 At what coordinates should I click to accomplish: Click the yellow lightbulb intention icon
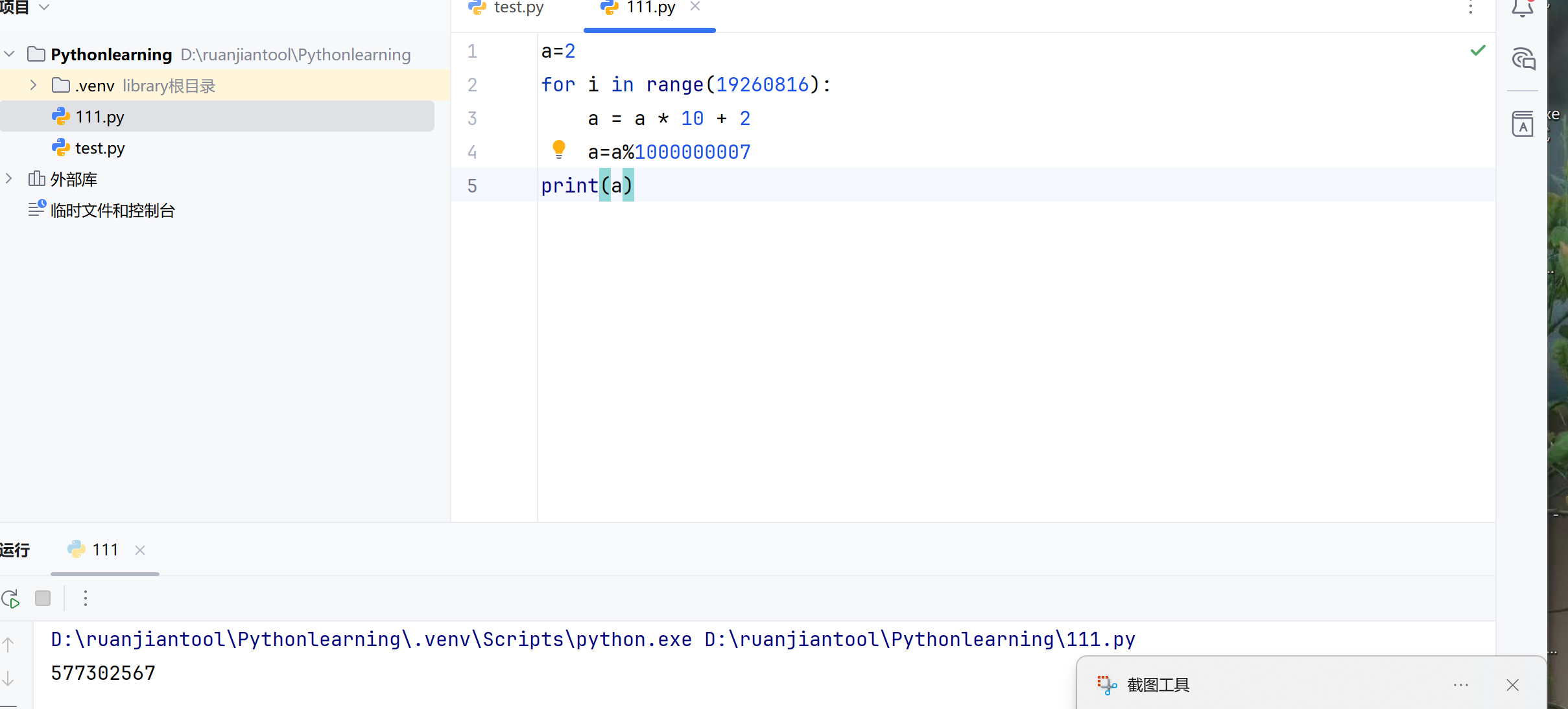coord(558,150)
